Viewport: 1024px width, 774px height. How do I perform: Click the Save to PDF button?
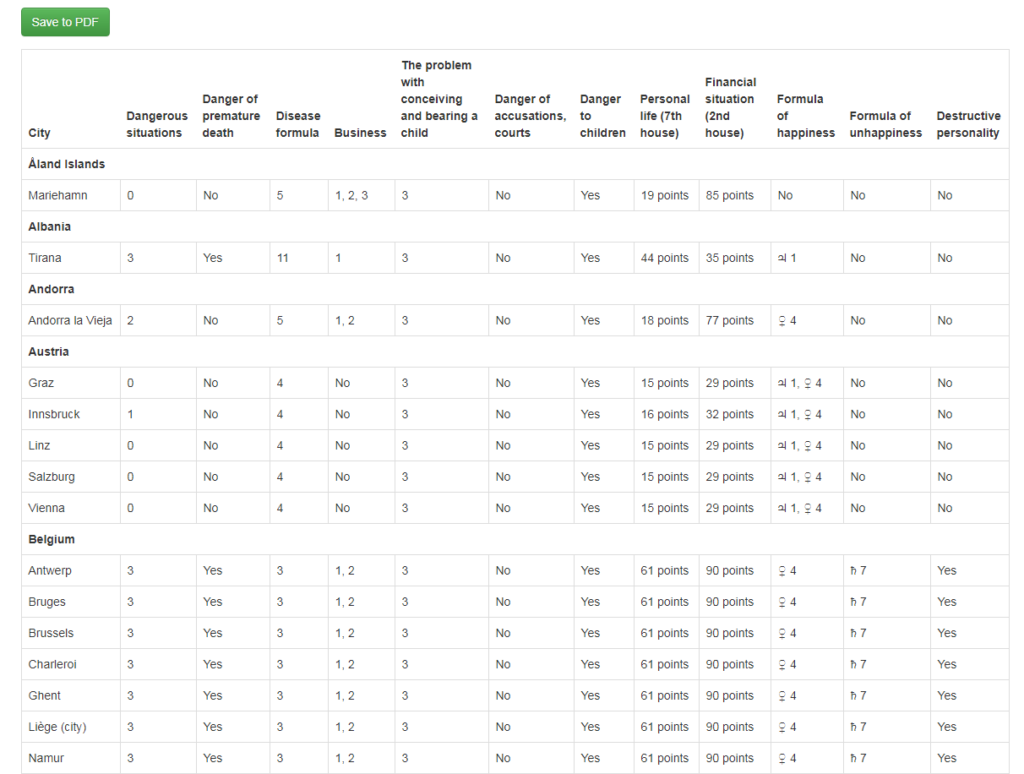(x=65, y=22)
